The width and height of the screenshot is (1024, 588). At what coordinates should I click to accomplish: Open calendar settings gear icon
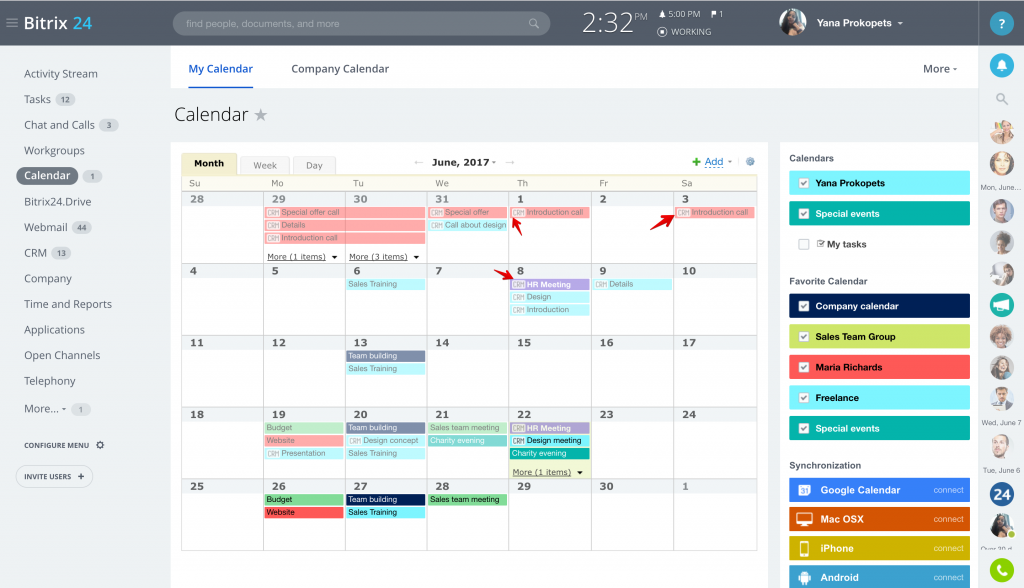(x=750, y=161)
